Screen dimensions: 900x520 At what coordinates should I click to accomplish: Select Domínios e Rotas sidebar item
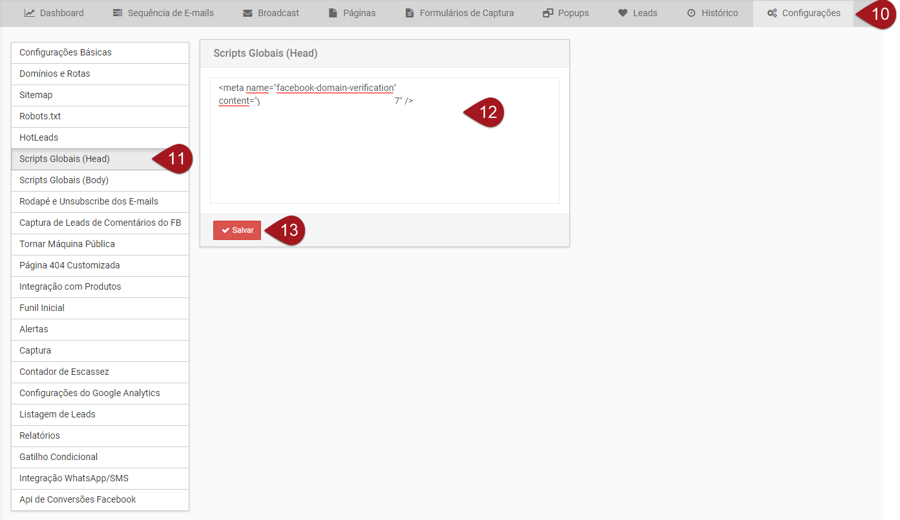(x=100, y=74)
